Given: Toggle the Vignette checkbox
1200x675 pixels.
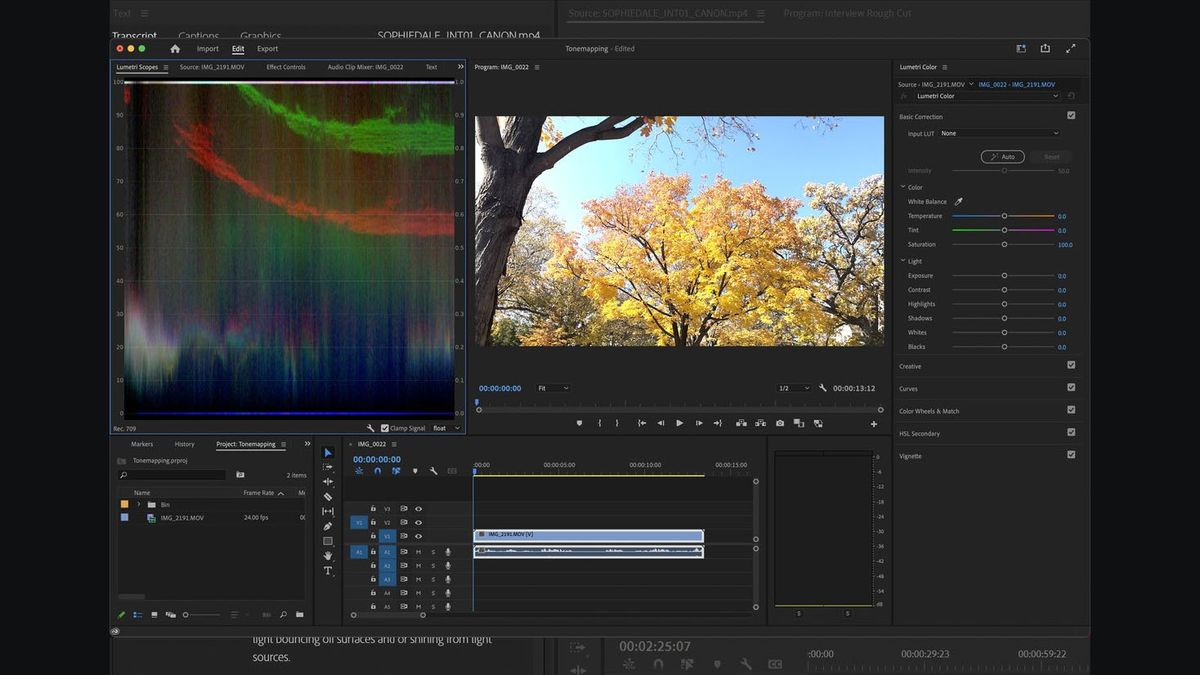Looking at the screenshot, I should click(1071, 454).
